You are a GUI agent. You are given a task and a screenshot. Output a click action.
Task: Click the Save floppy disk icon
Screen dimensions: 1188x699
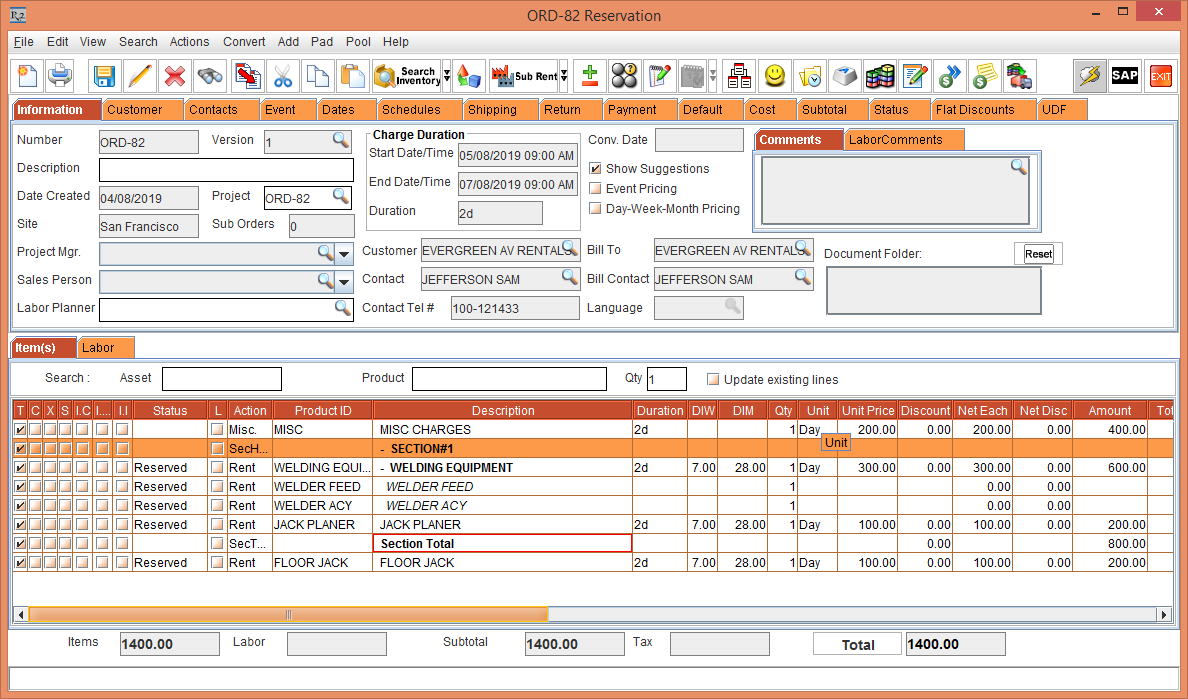point(104,76)
